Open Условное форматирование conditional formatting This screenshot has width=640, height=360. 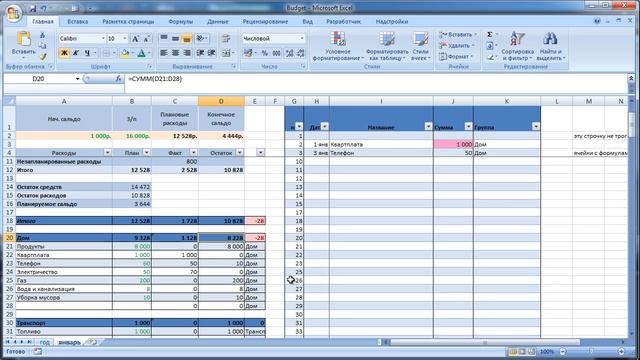click(338, 46)
